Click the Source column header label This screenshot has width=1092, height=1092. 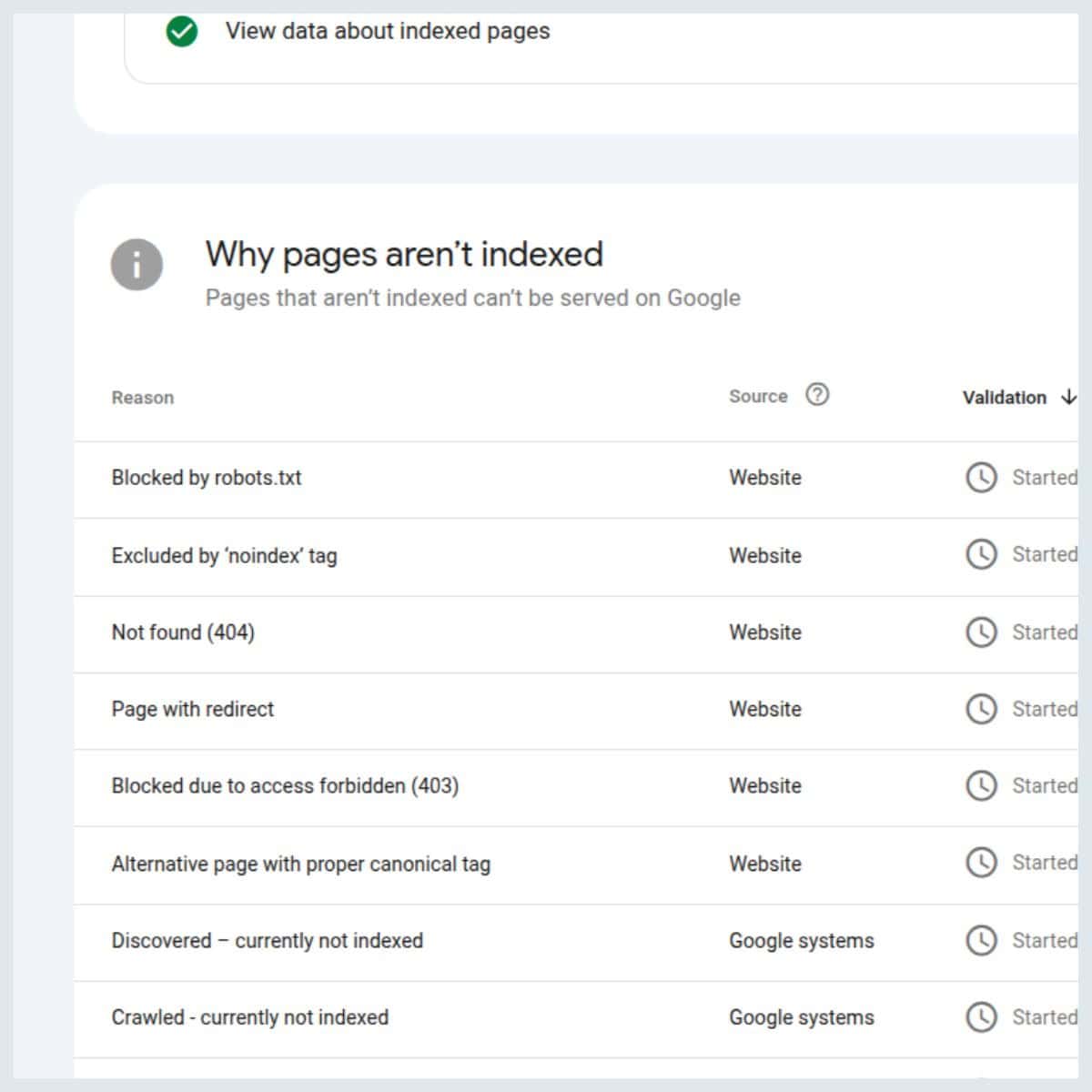[x=757, y=397]
